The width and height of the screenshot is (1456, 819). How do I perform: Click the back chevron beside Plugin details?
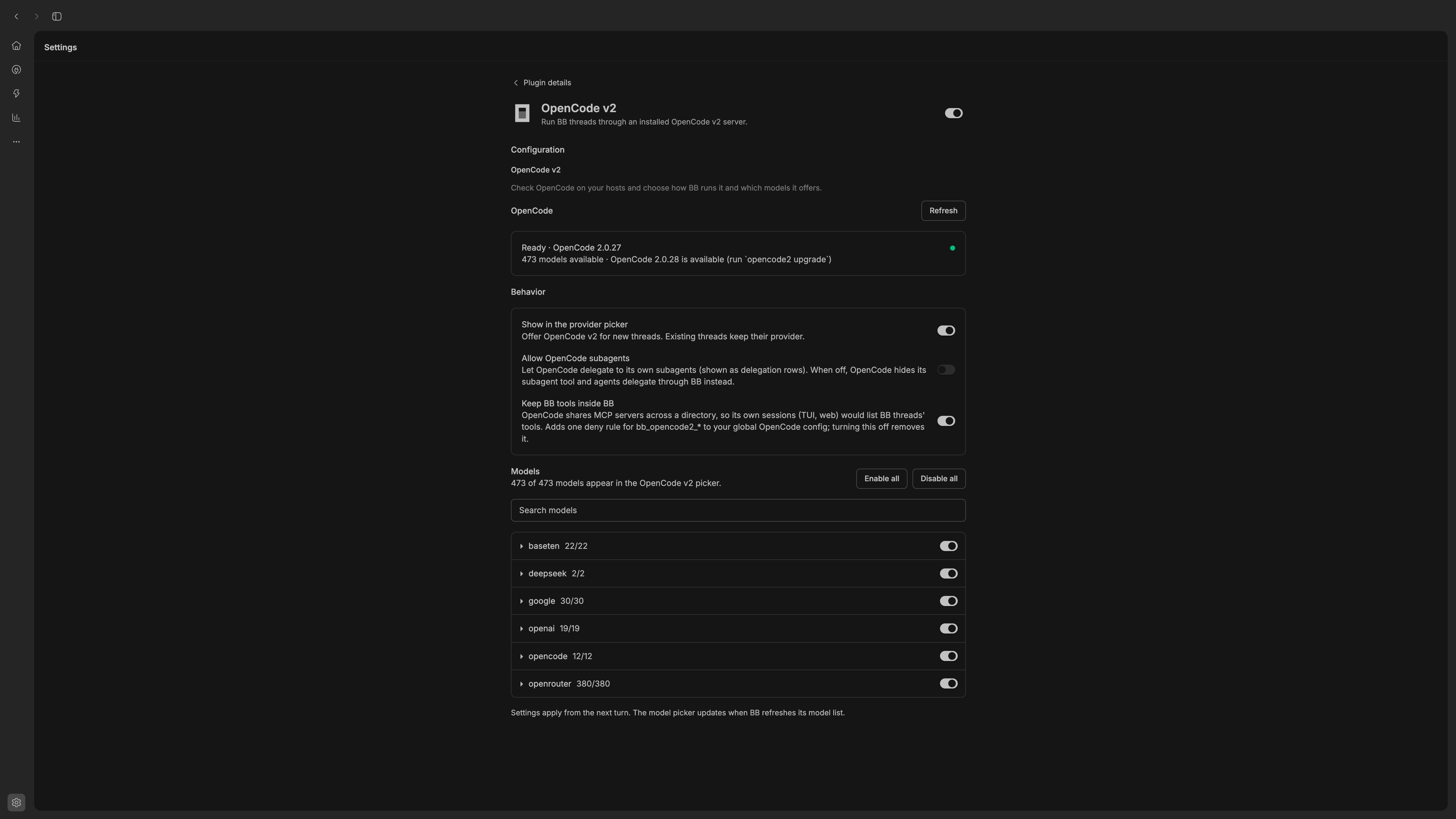pyautogui.click(x=515, y=82)
